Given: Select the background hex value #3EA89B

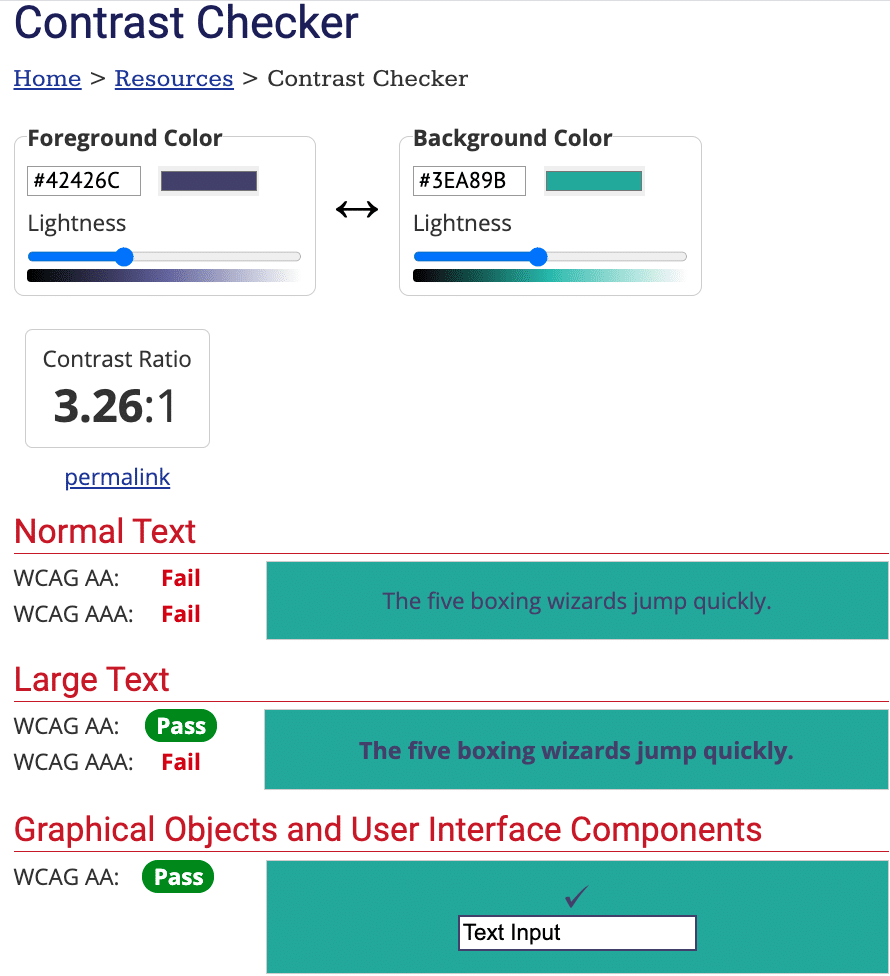Looking at the screenshot, I should [x=468, y=180].
